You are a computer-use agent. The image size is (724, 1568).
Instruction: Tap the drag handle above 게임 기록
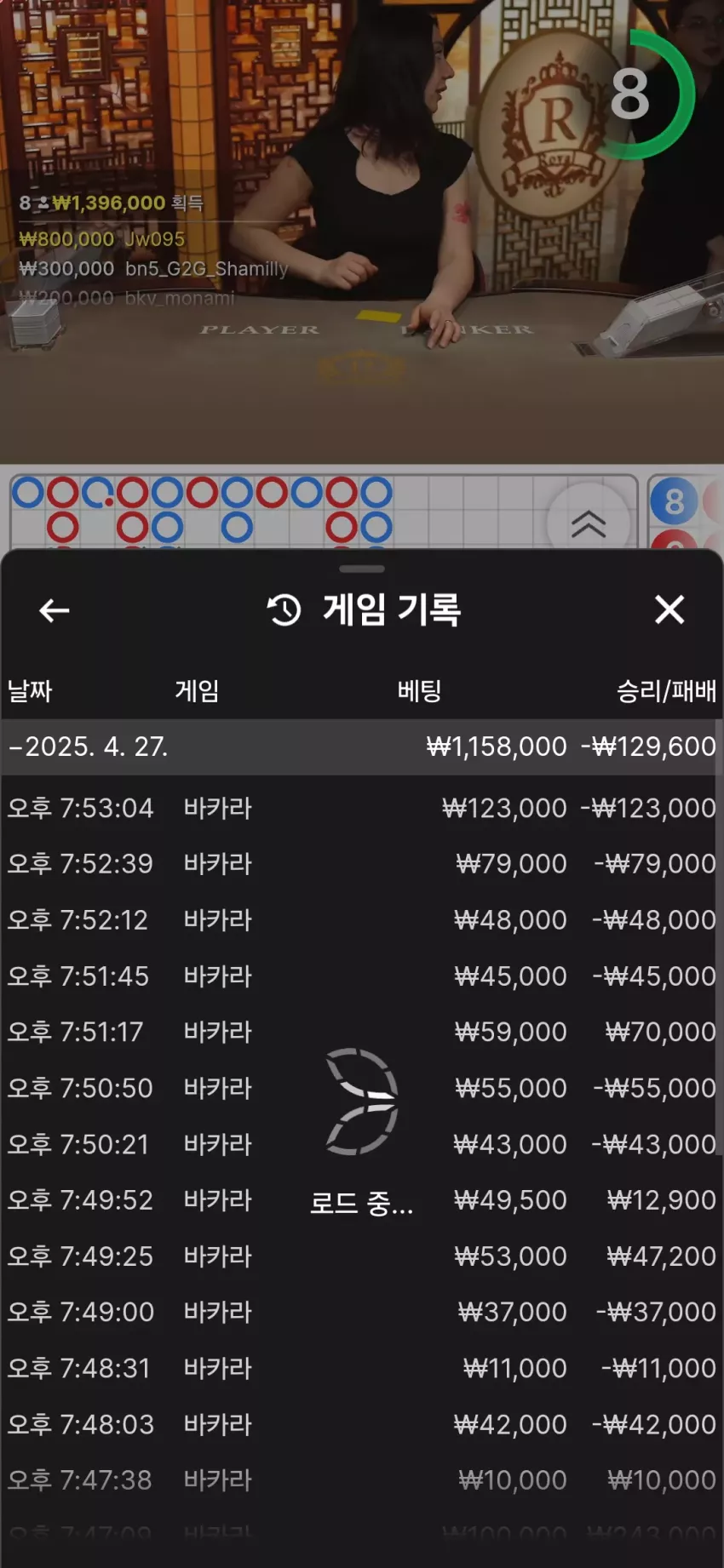tap(362, 569)
